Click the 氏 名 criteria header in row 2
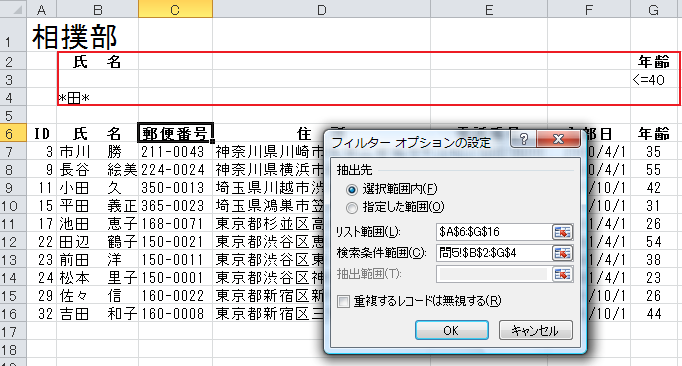 click(x=97, y=62)
